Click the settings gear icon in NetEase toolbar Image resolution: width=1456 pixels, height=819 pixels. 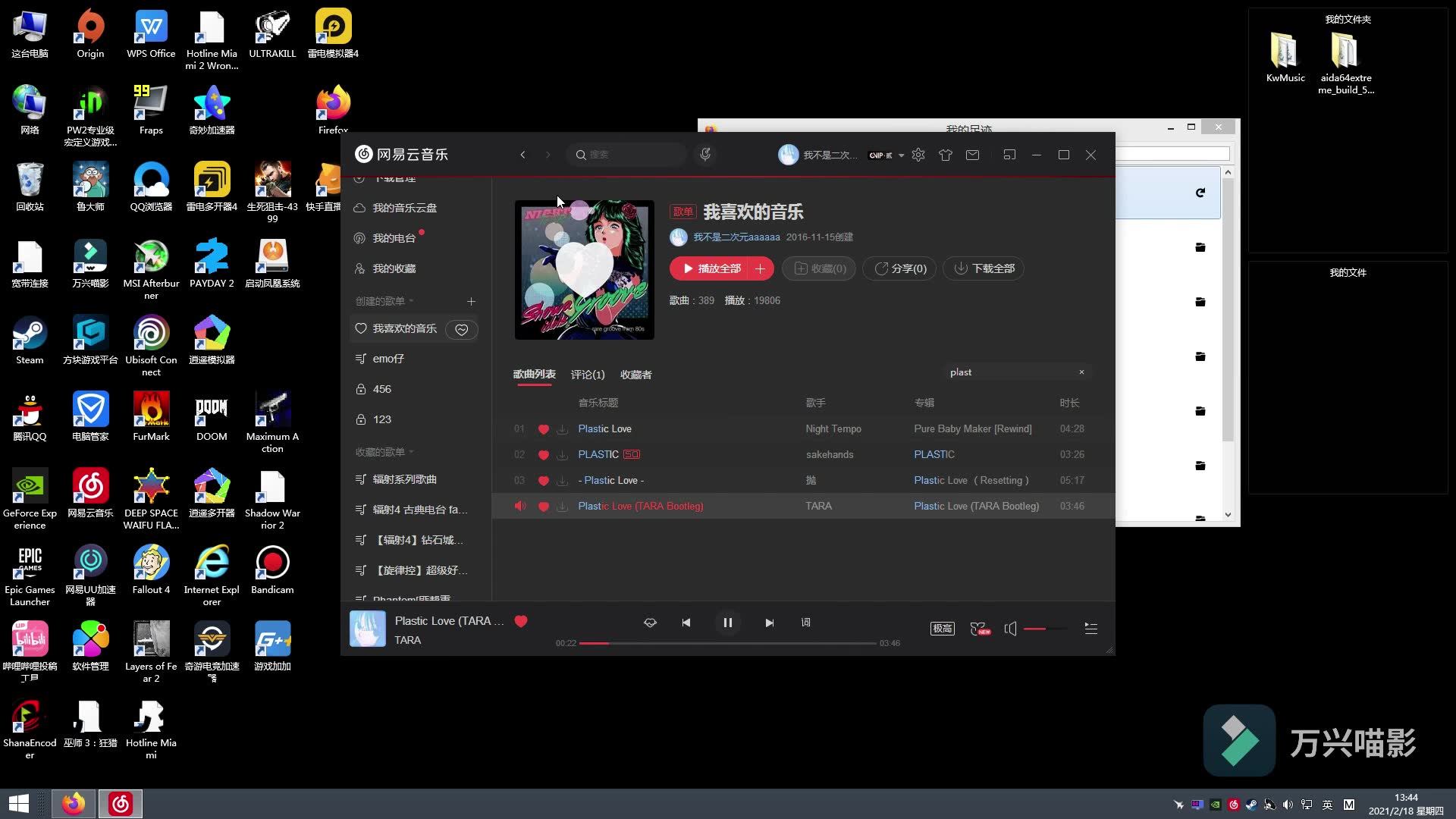pos(918,154)
